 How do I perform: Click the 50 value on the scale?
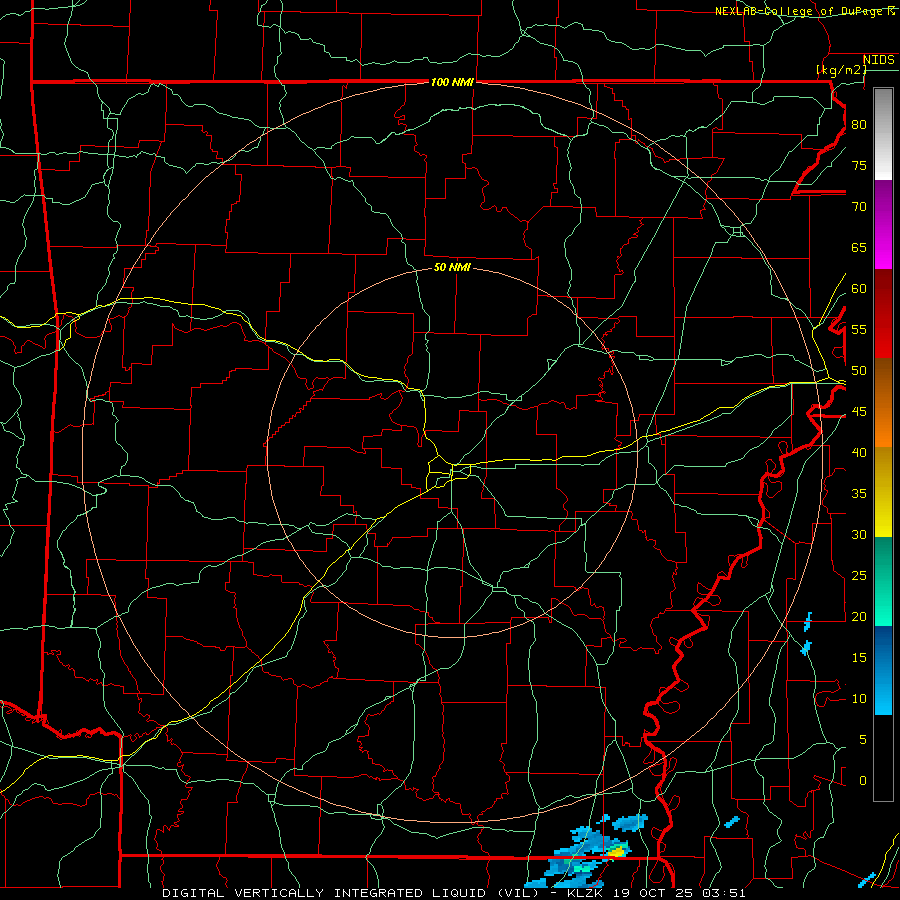click(x=859, y=371)
